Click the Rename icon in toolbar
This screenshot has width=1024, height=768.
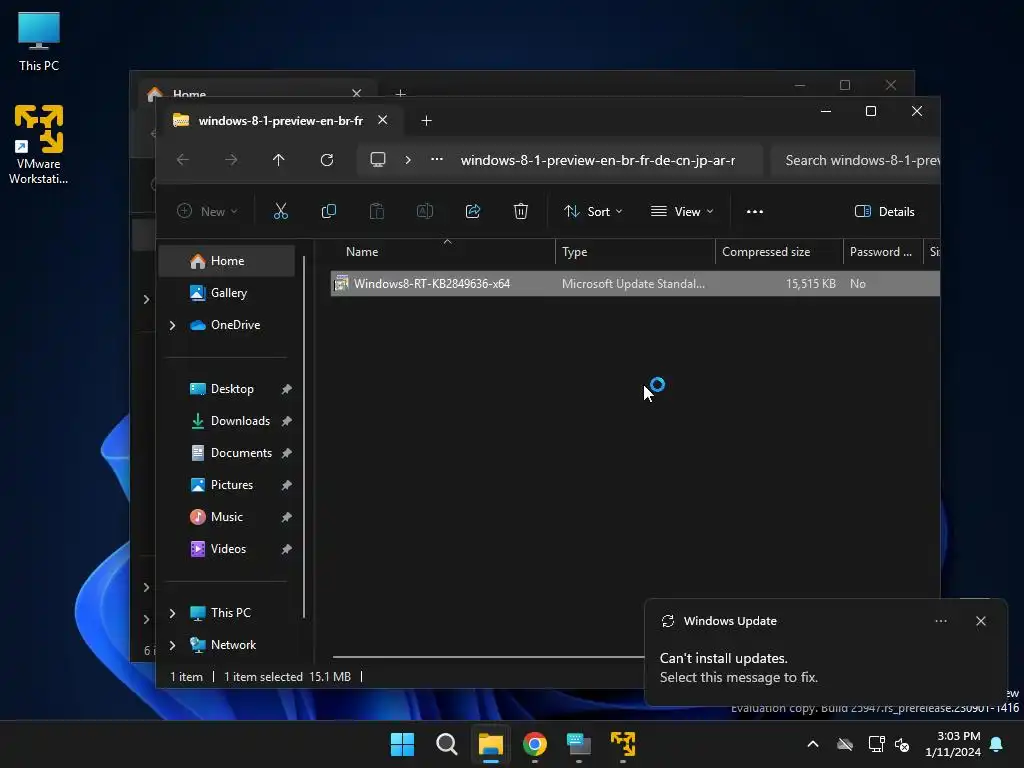pos(424,211)
